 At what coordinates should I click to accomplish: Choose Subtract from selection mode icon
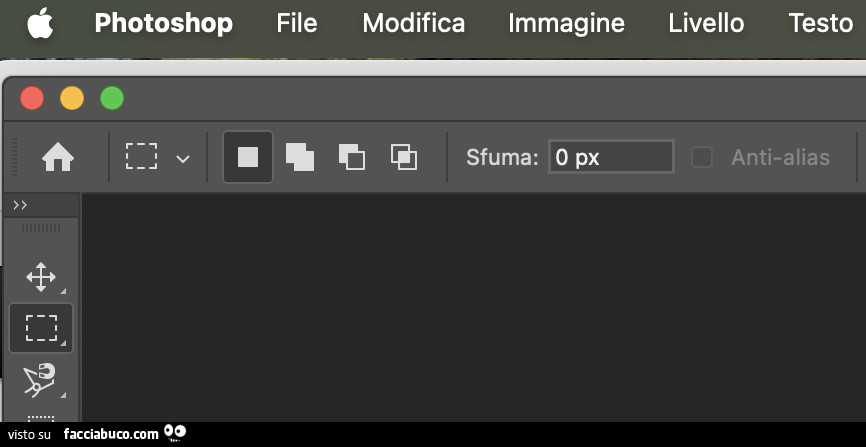(352, 157)
